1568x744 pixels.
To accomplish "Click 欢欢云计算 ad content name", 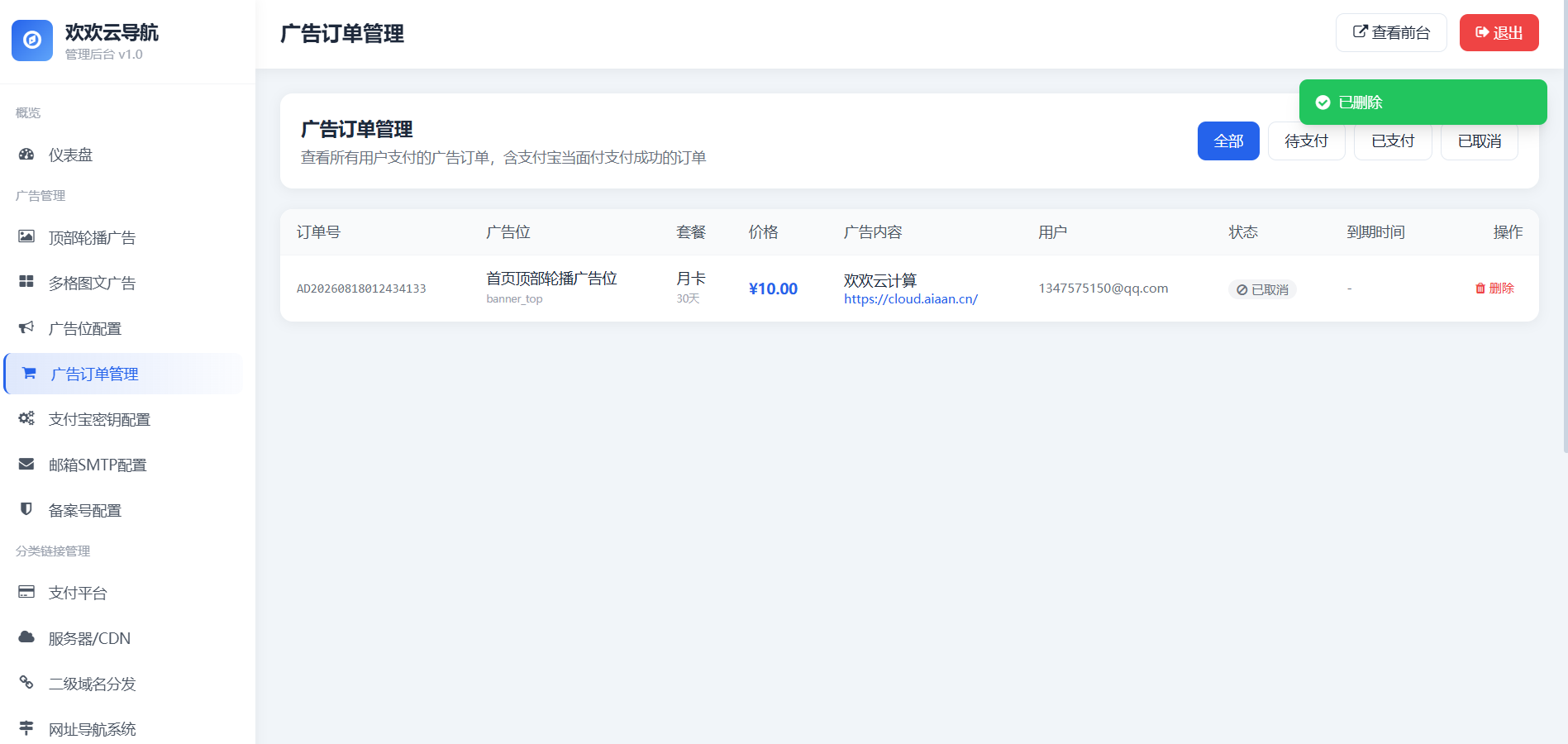I will pyautogui.click(x=880, y=280).
